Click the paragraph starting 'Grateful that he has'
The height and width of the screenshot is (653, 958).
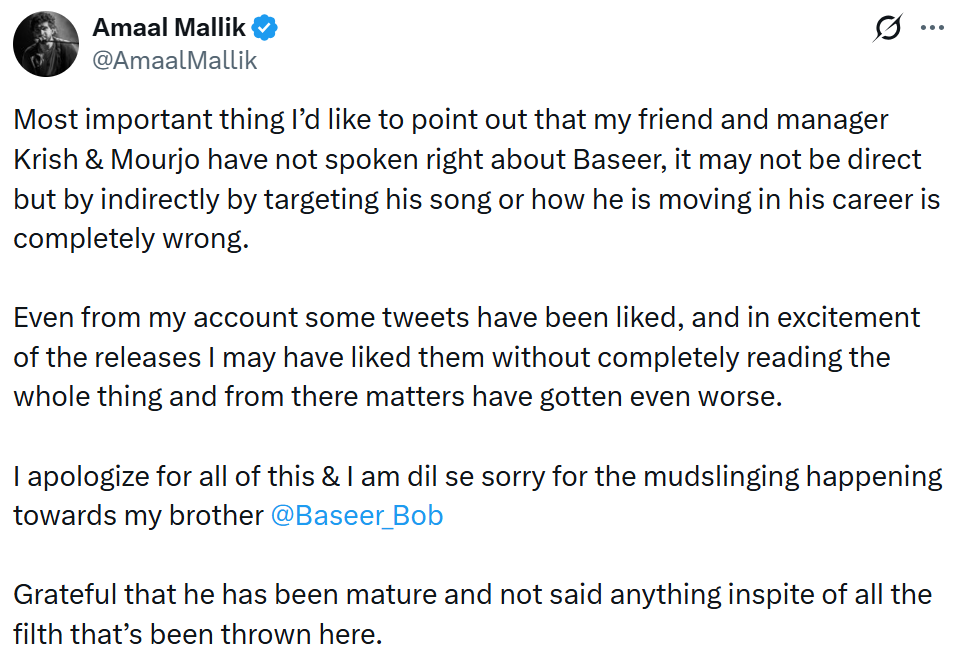[x=472, y=614]
